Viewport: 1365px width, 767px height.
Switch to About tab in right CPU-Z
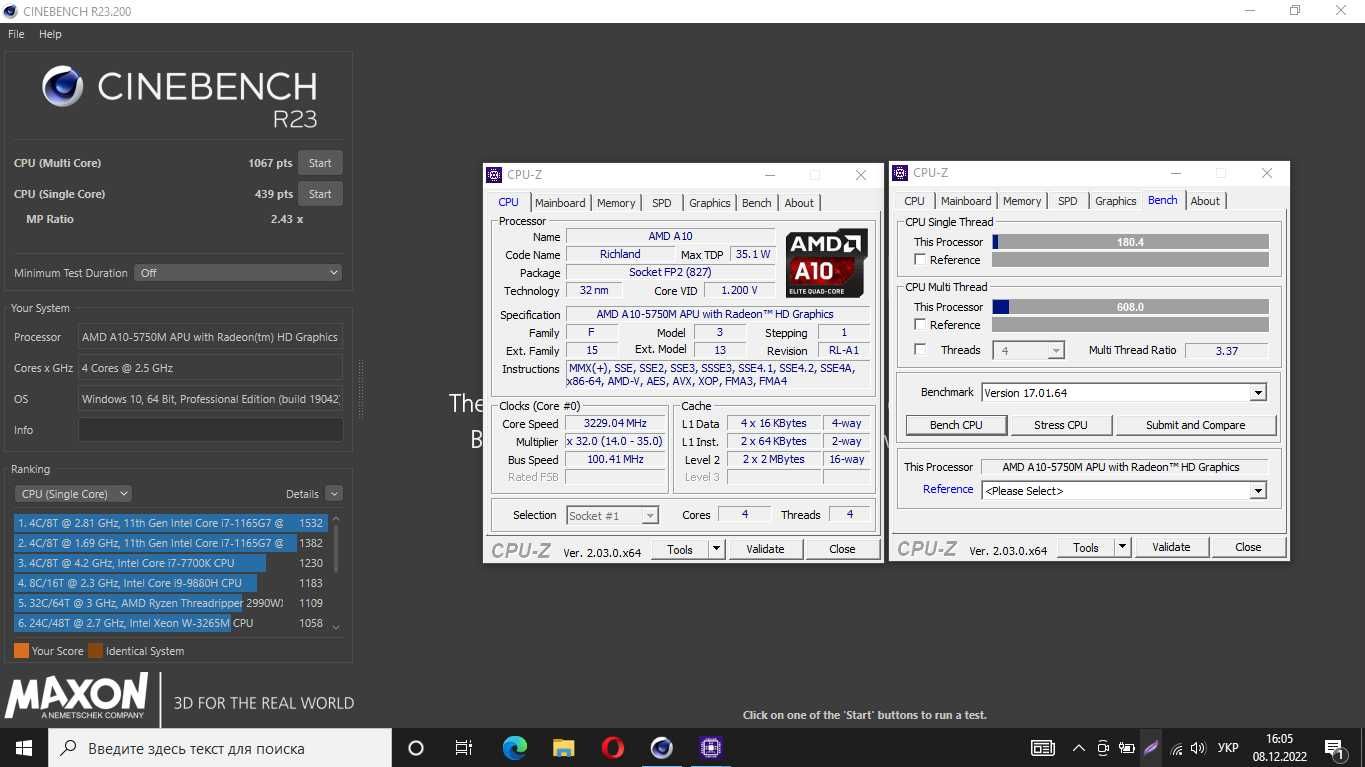click(x=1205, y=201)
